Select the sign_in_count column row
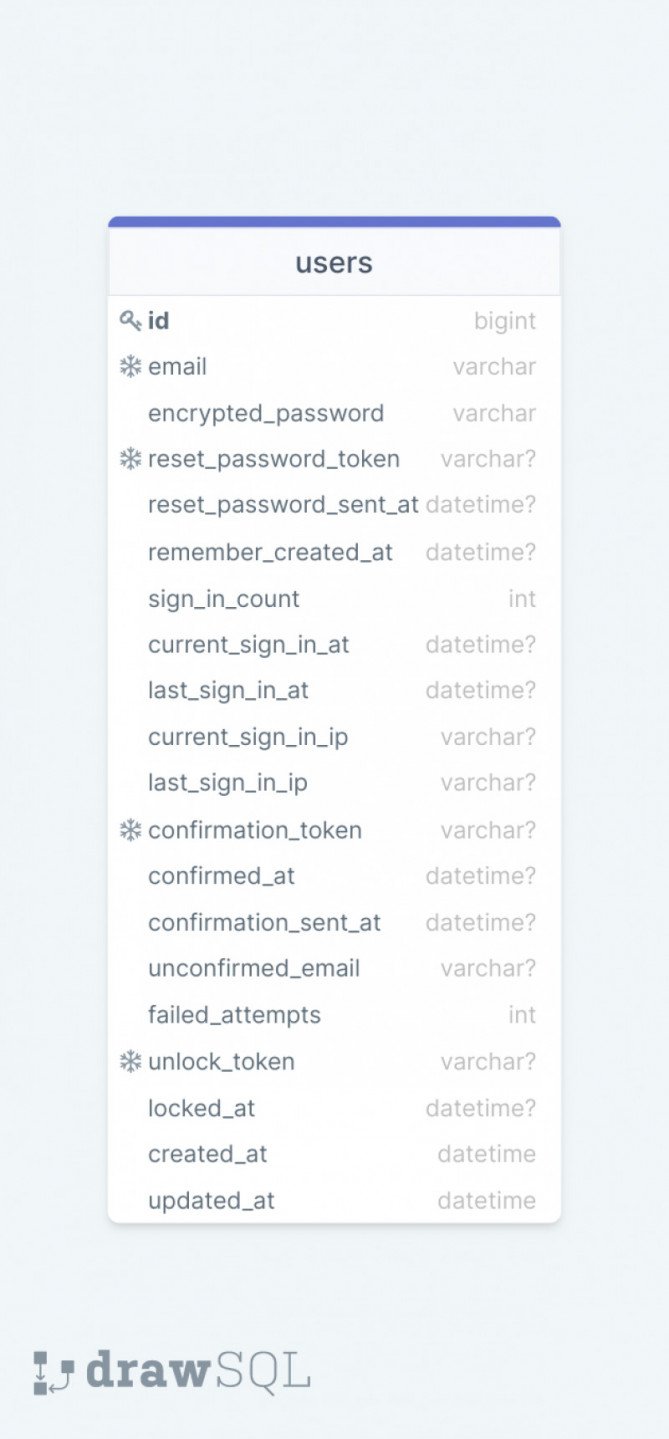Image resolution: width=669 pixels, height=1439 pixels. point(334,598)
